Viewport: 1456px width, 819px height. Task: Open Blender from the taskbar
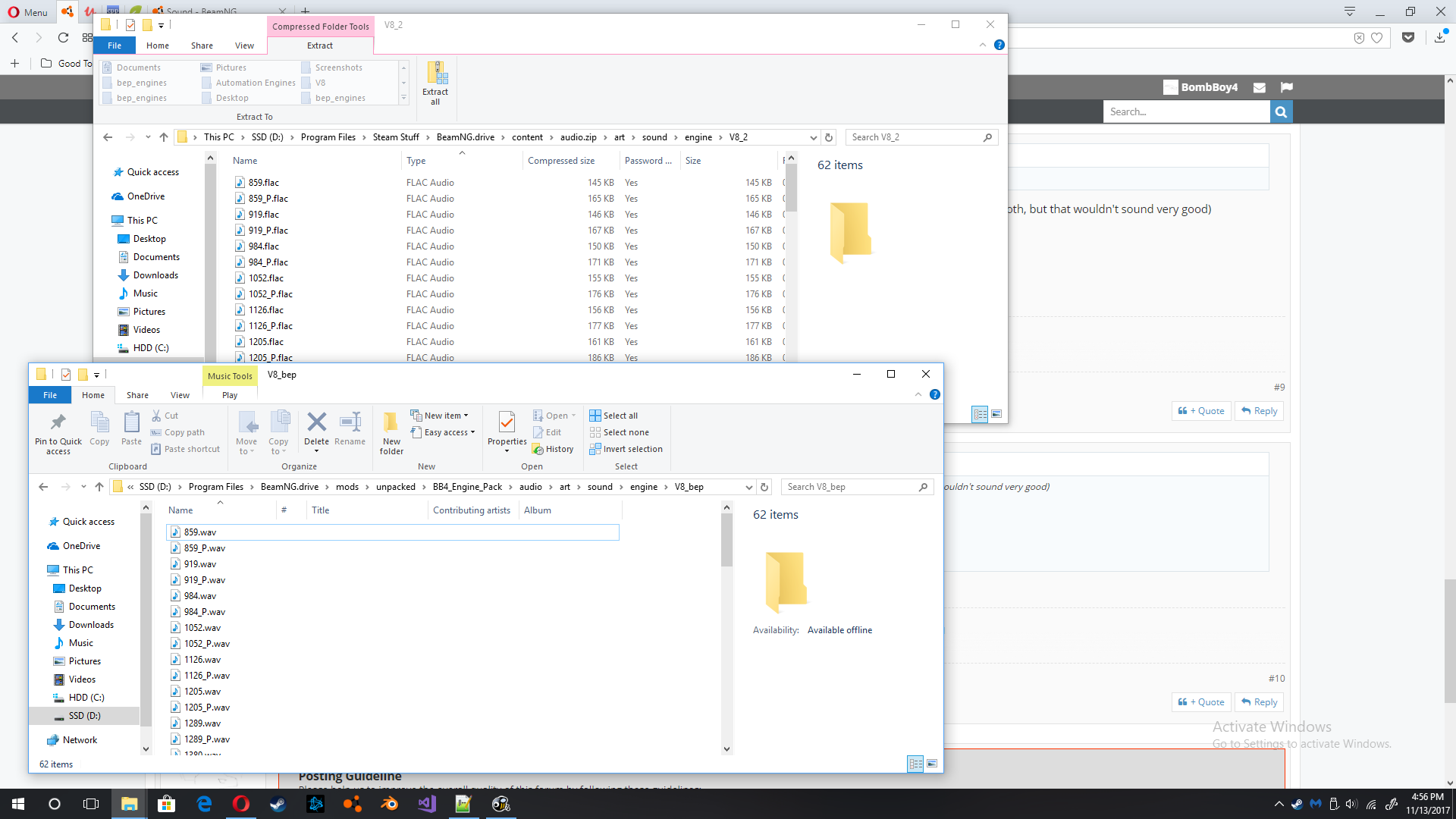point(390,804)
